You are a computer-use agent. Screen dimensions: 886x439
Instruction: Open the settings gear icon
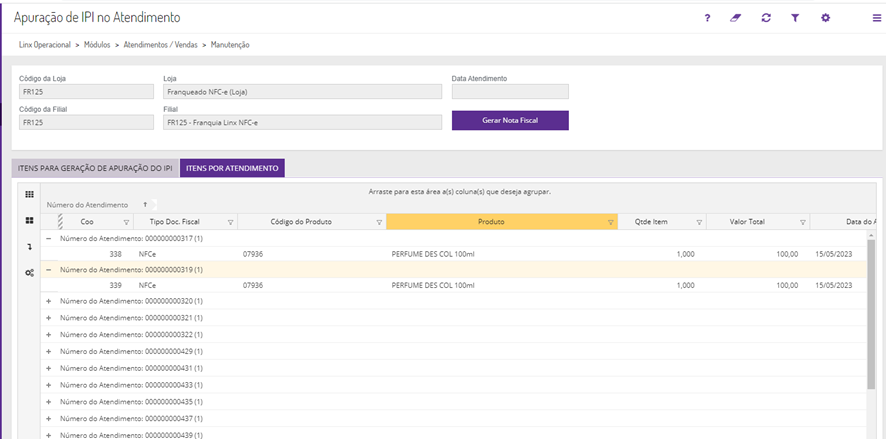(x=825, y=18)
